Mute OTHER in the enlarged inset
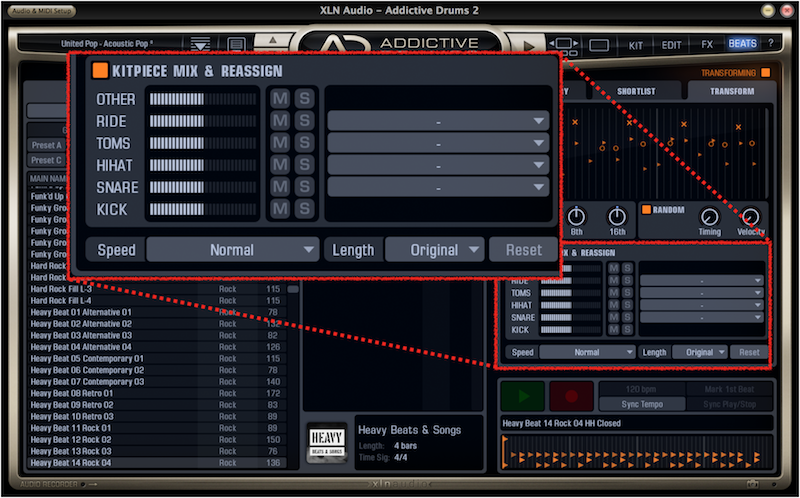The width and height of the screenshot is (800, 498). coord(280,98)
